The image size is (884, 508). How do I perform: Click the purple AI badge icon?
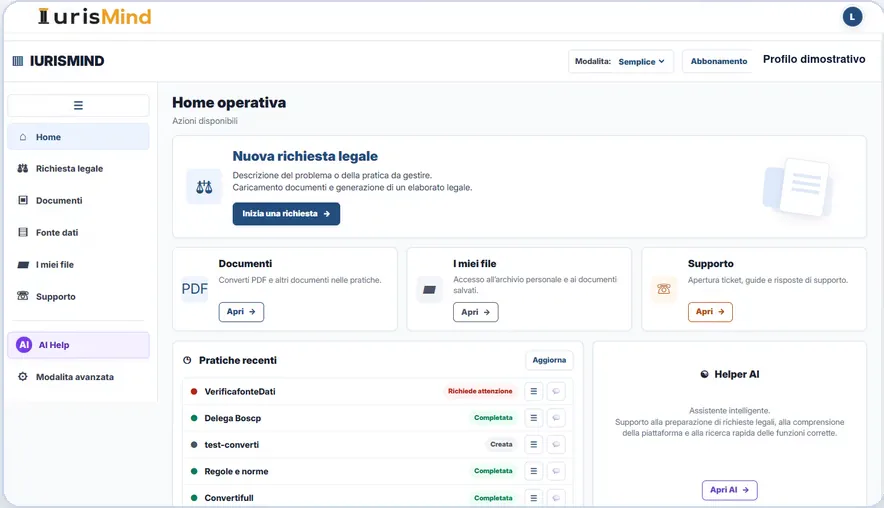click(x=24, y=344)
